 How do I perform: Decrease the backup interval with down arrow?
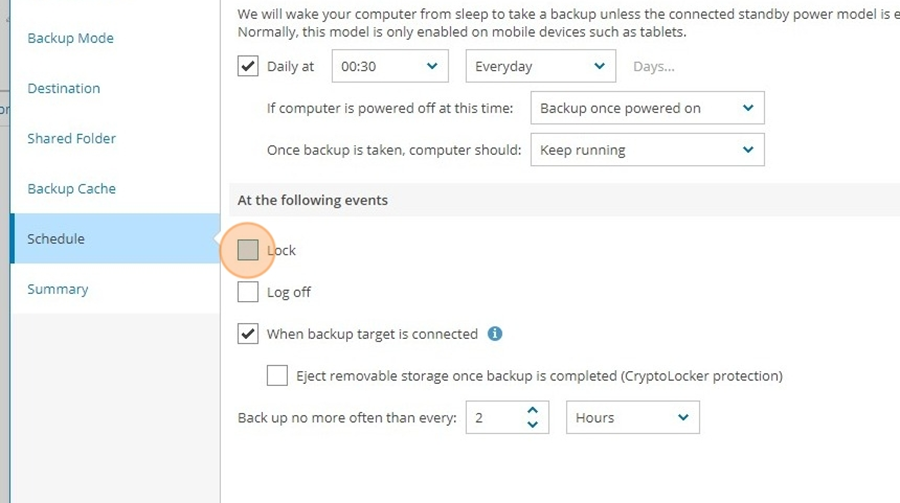coord(533,424)
